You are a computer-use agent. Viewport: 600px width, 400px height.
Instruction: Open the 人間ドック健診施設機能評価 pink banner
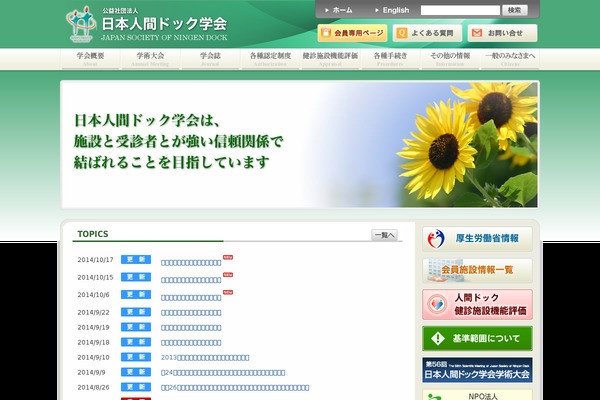click(x=477, y=304)
